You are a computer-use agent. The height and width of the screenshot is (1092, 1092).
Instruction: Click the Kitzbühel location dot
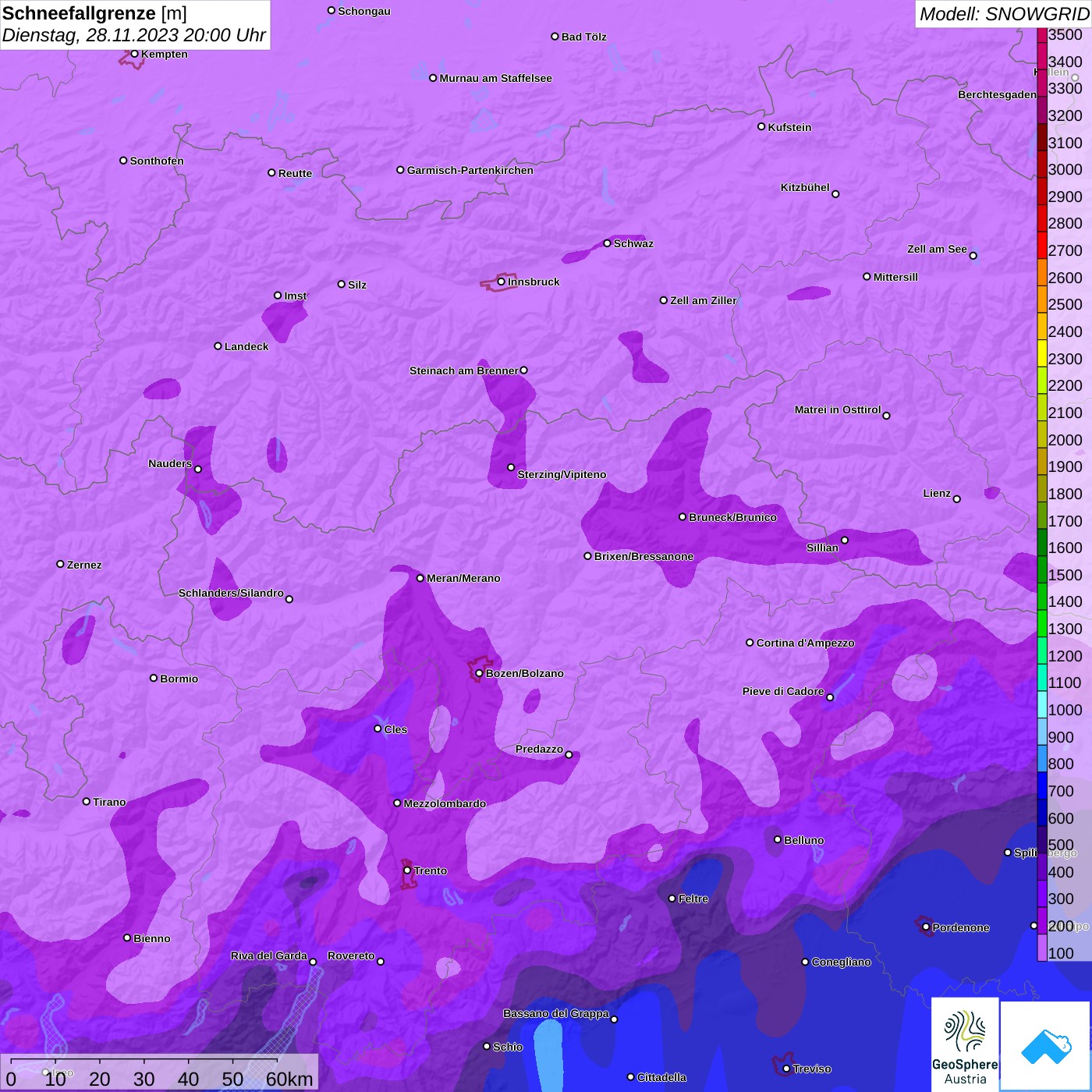pos(836,194)
